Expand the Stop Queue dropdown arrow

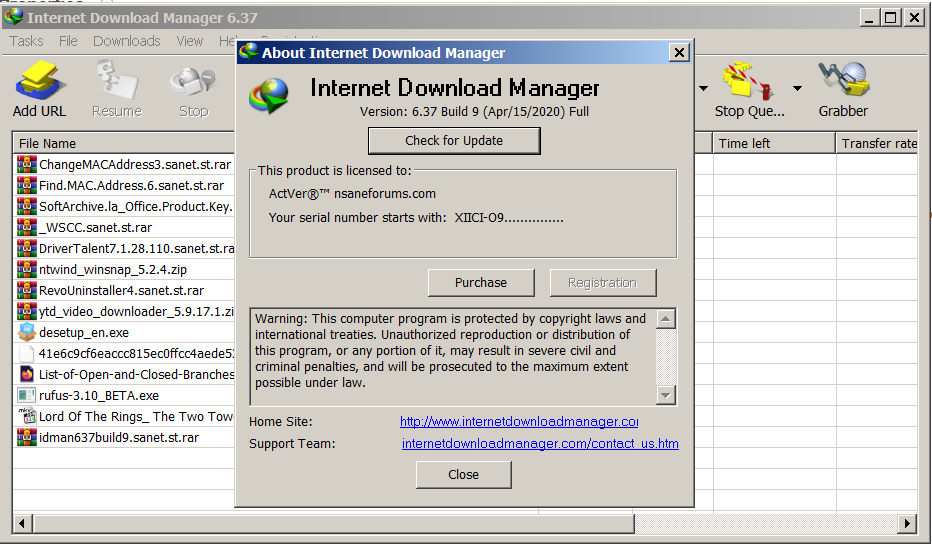click(x=797, y=89)
